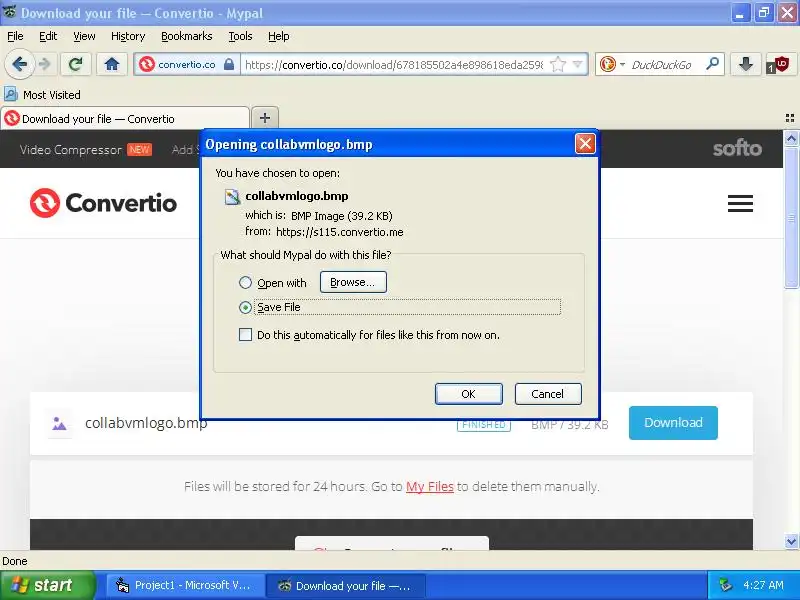Open the Bookmarks menu
This screenshot has height=600, width=800.
click(187, 36)
